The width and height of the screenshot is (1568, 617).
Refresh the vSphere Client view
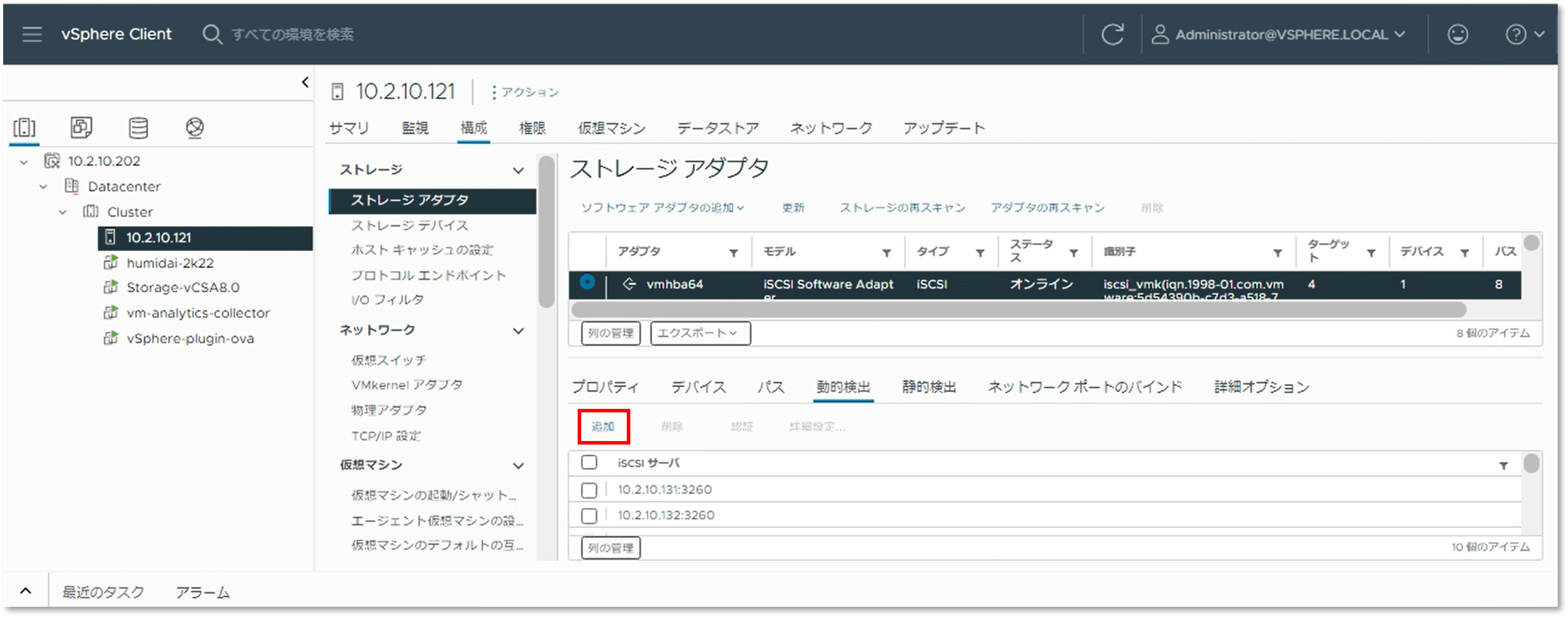[1112, 34]
